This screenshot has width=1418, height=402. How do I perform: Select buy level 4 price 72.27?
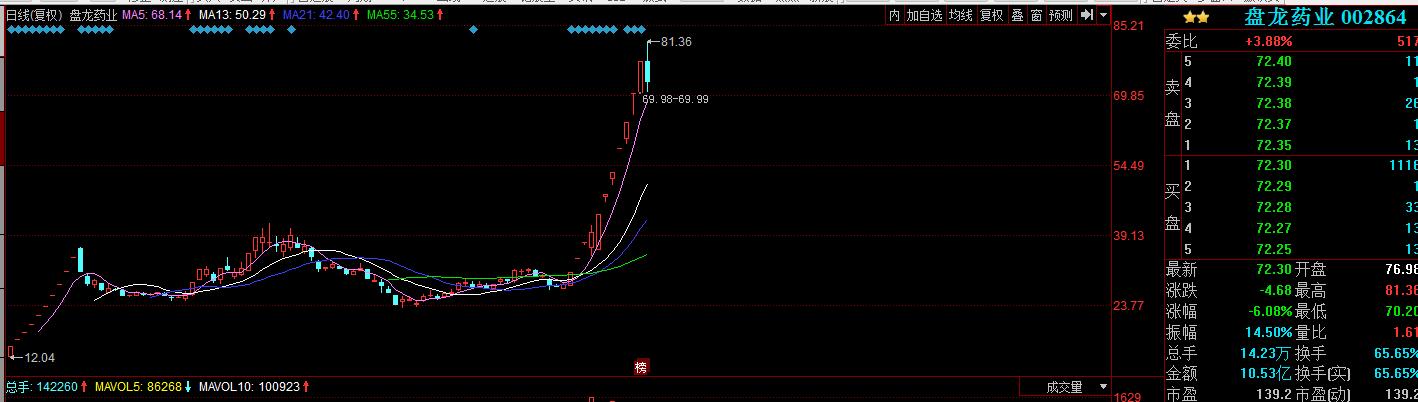1273,228
